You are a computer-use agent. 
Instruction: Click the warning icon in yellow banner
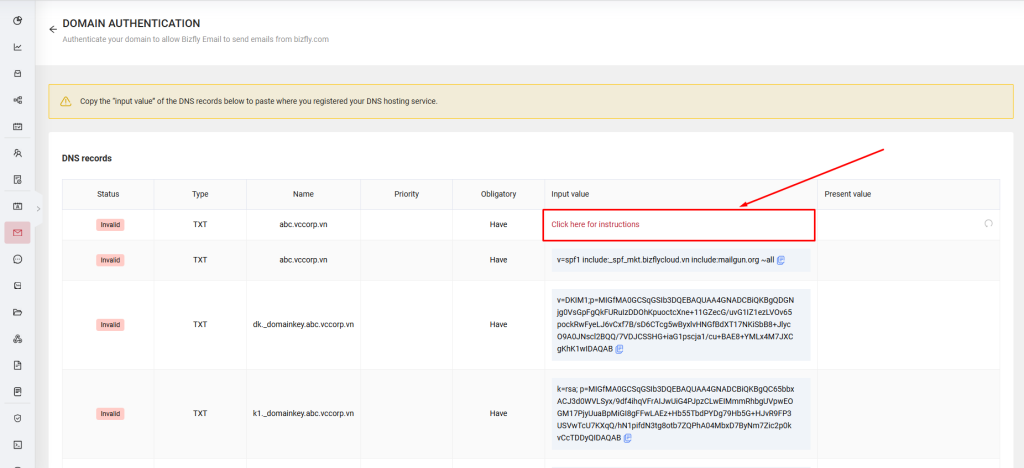(x=66, y=101)
